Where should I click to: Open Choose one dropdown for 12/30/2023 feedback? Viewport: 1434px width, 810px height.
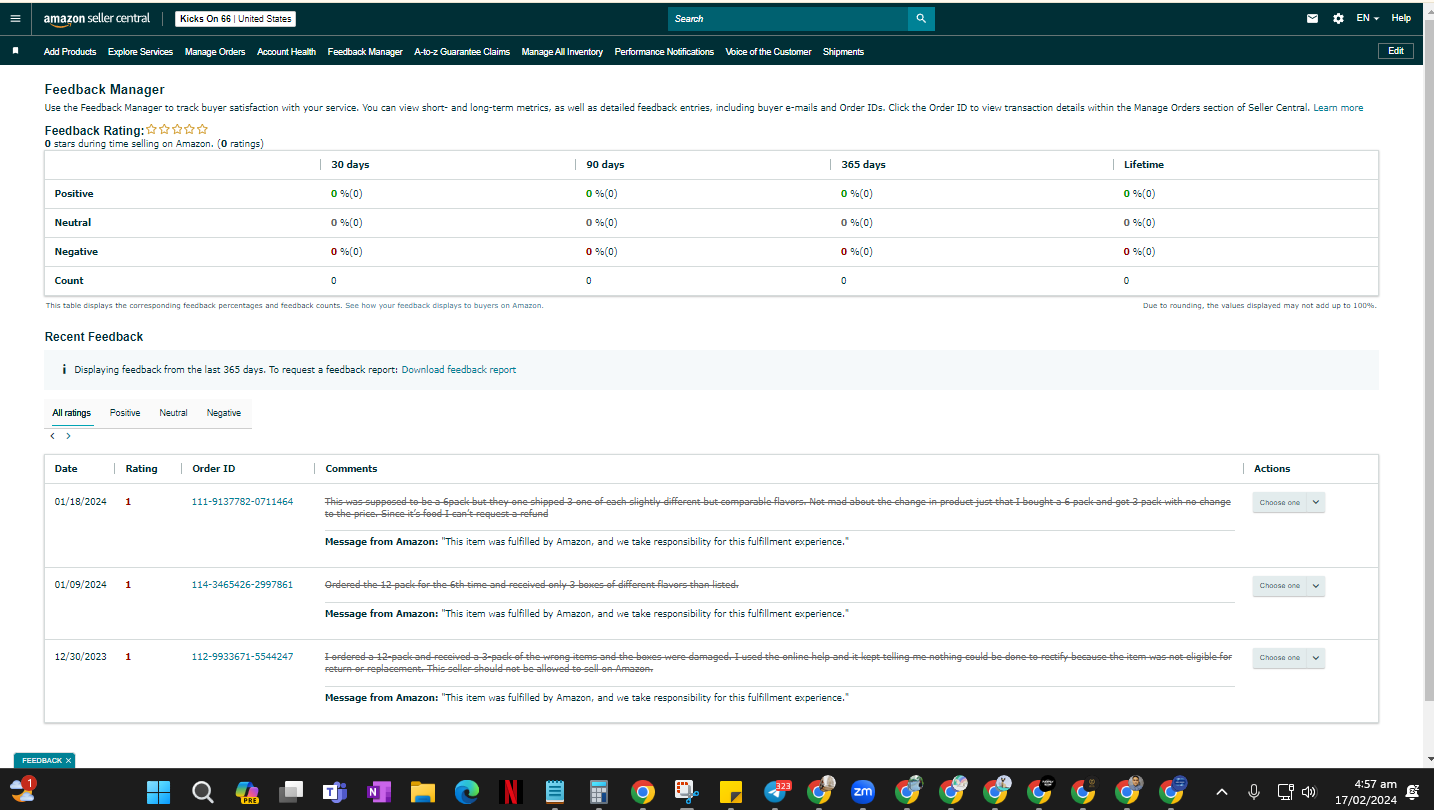(x=1288, y=658)
